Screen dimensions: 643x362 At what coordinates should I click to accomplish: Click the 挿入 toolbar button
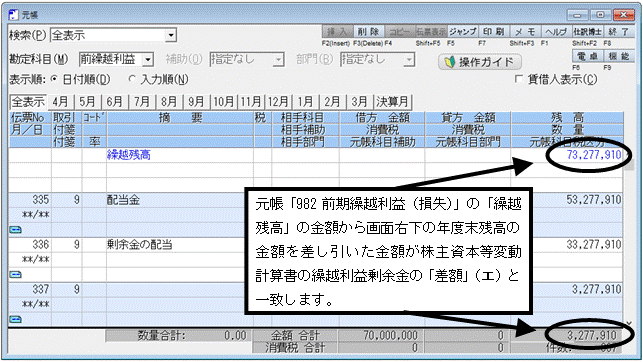[x=337, y=32]
